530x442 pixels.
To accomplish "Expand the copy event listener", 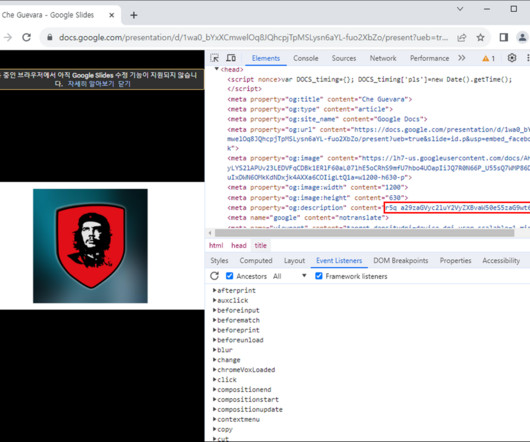I will coord(215,429).
